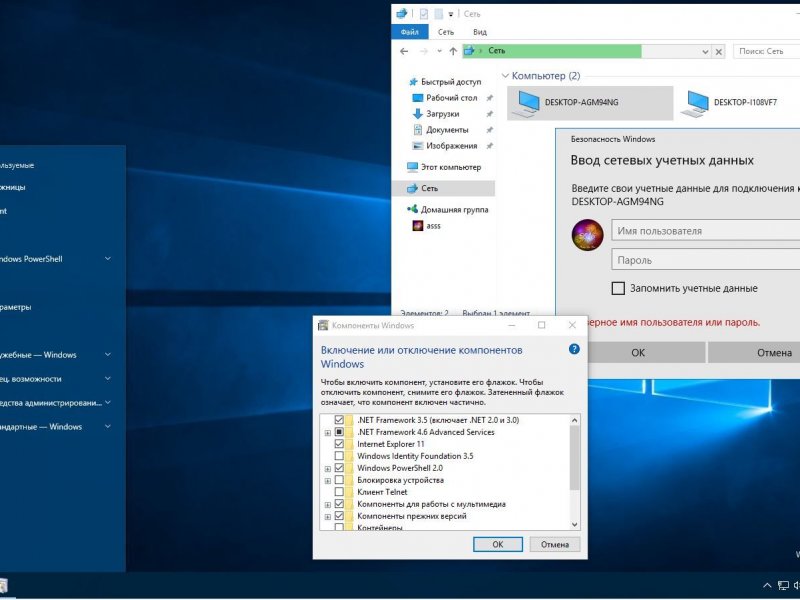
Task: Click Отмена in the credentials dialog
Action: [x=754, y=353]
